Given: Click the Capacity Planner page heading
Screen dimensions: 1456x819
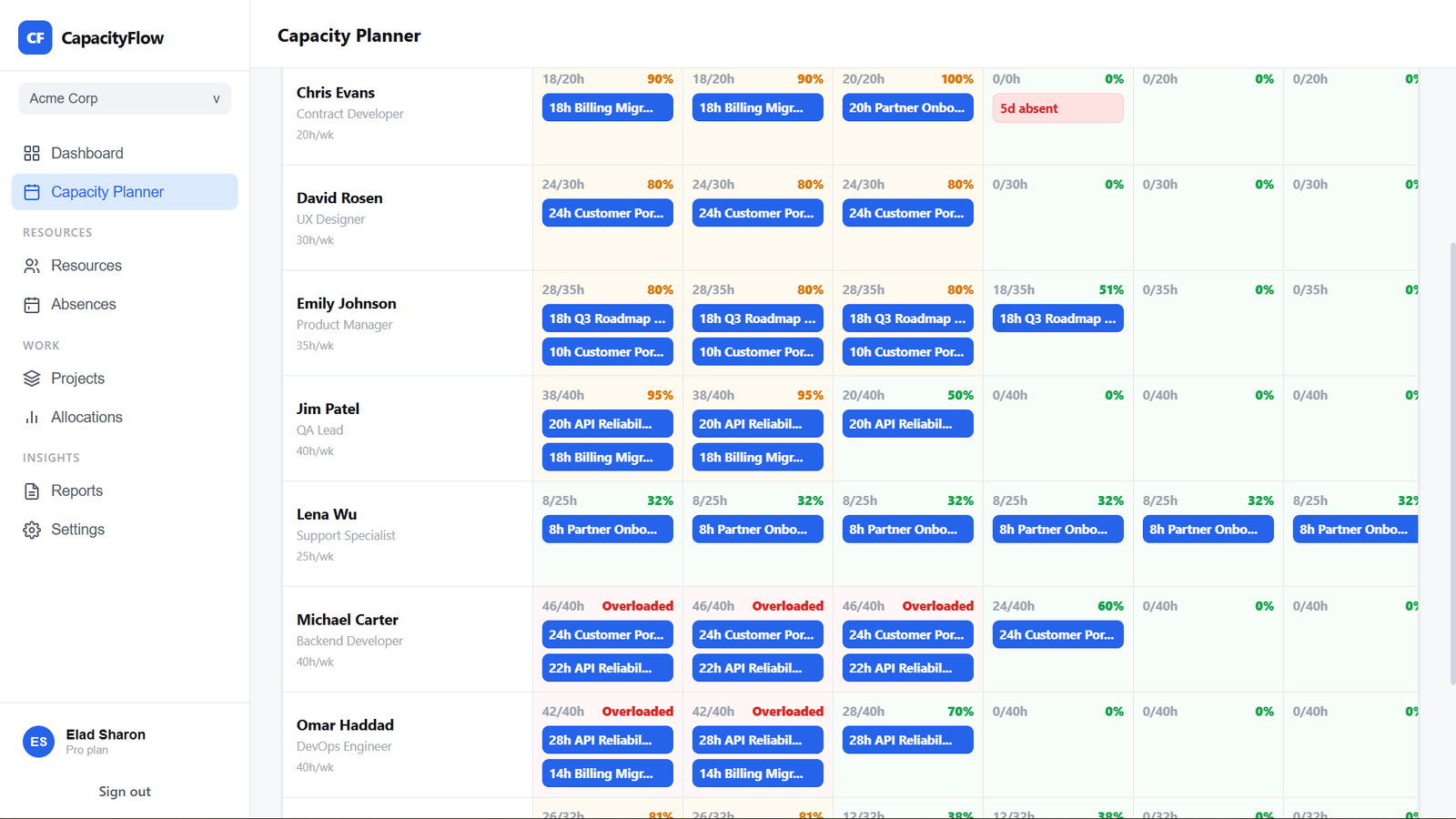Looking at the screenshot, I should click(349, 35).
